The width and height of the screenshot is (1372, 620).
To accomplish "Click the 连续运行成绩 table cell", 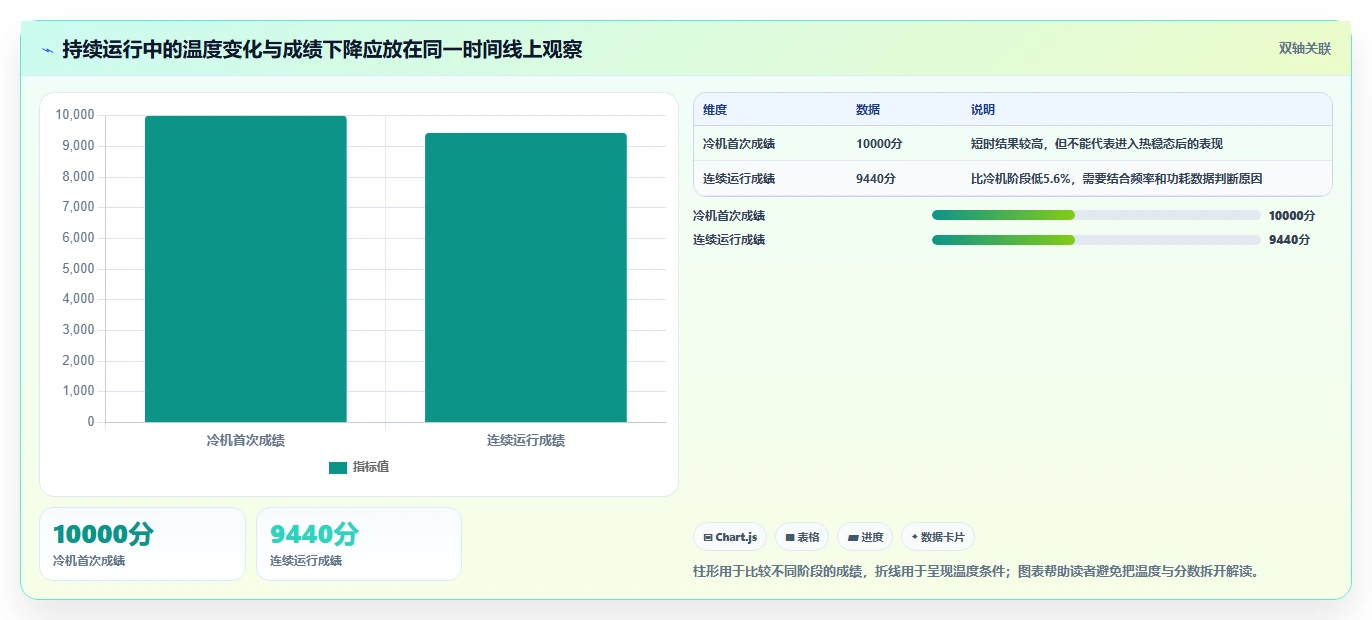I will click(x=739, y=179).
